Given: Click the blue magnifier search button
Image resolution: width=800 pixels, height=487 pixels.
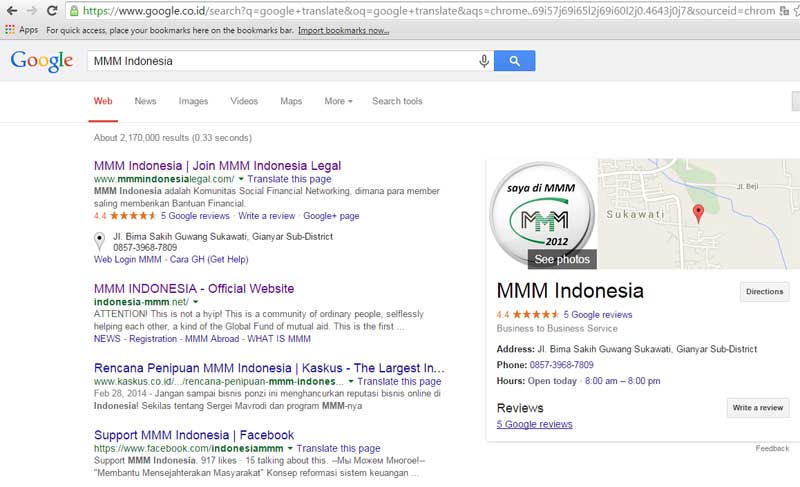Looking at the screenshot, I should click(x=515, y=61).
